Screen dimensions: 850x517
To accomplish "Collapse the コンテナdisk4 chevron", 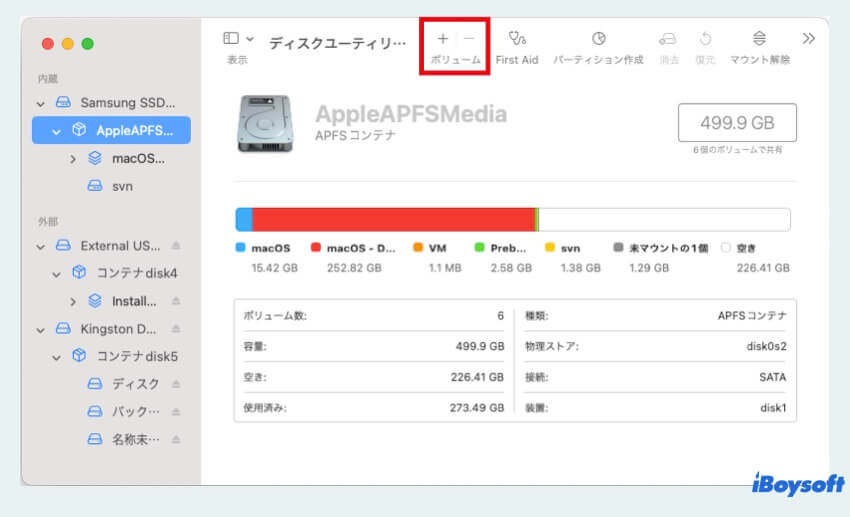I will tap(56, 274).
